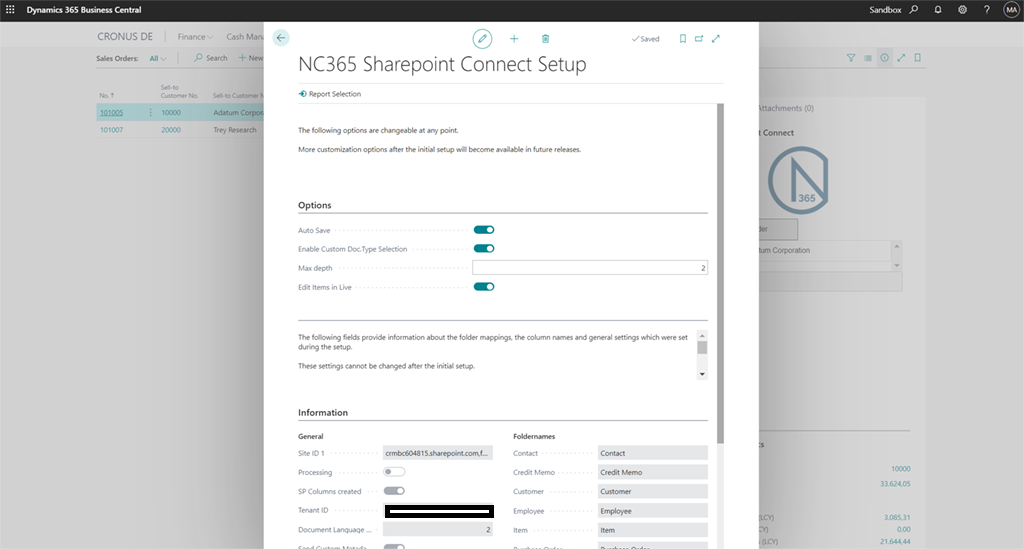Click Sell-to Customer No. column header
The image size is (1024, 549).
coord(180,91)
